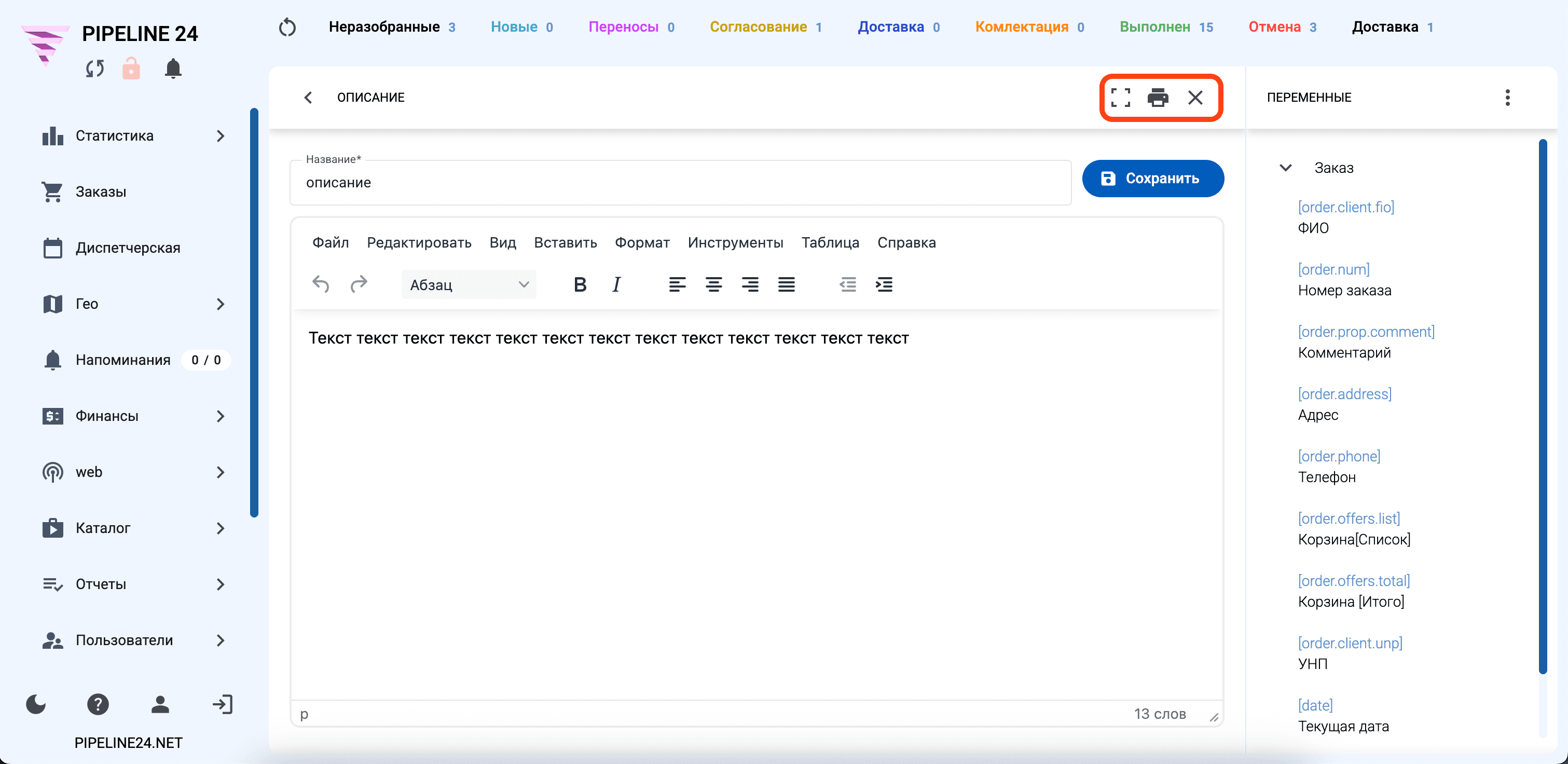
Task: Toggle dark mode moon icon
Action: pyautogui.click(x=36, y=704)
